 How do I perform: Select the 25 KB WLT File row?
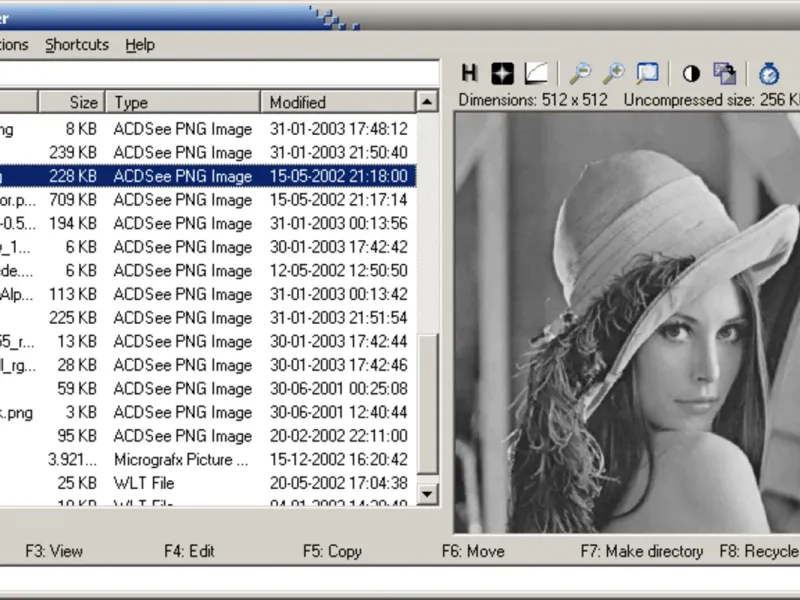pyautogui.click(x=208, y=483)
